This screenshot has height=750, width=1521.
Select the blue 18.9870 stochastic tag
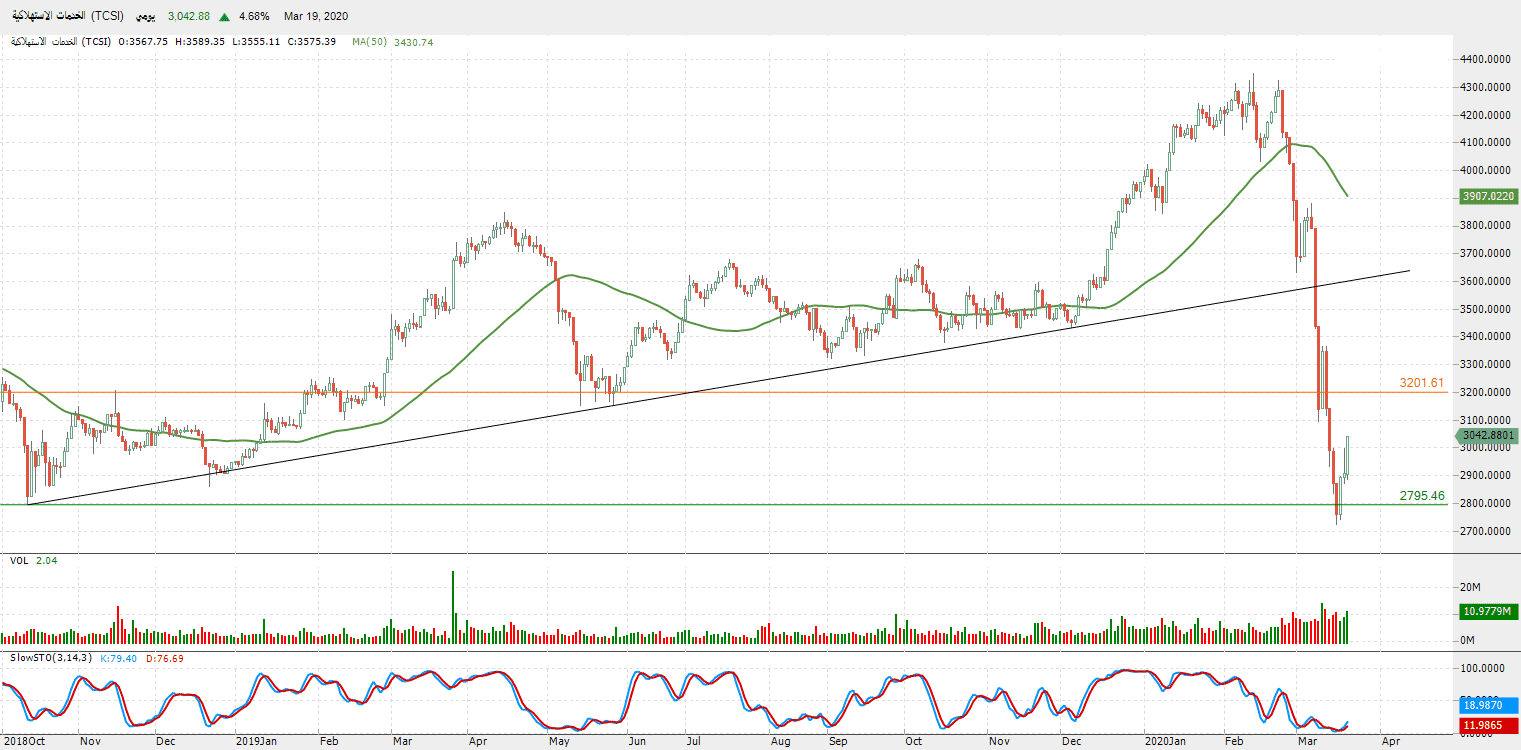(1489, 705)
